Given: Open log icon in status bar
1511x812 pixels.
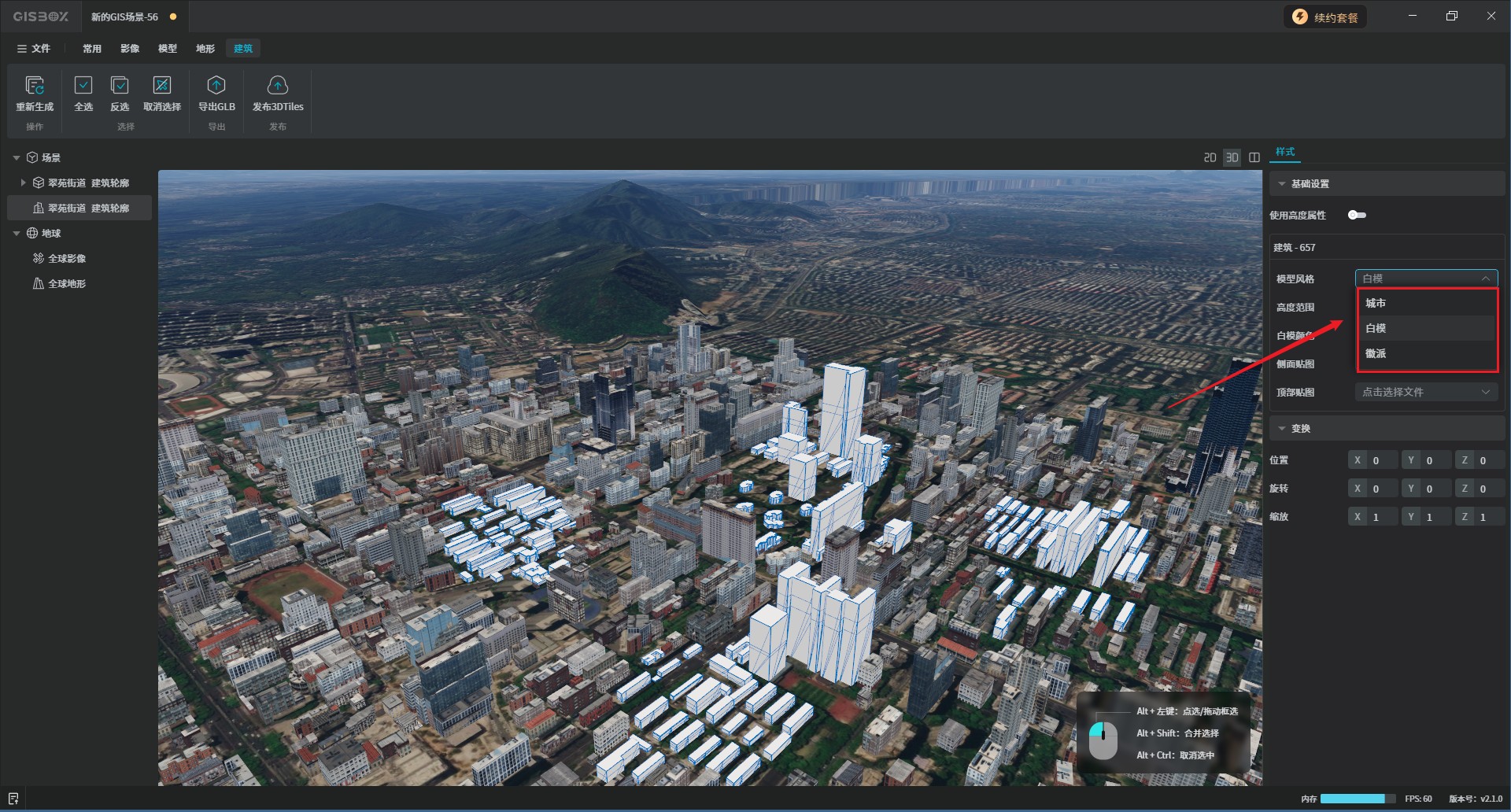Looking at the screenshot, I should 13,799.
